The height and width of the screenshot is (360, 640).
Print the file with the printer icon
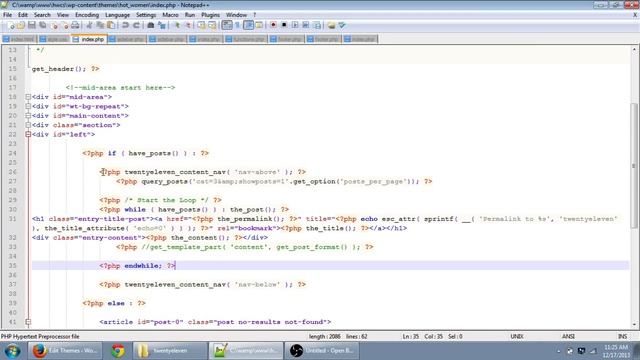[75, 25]
